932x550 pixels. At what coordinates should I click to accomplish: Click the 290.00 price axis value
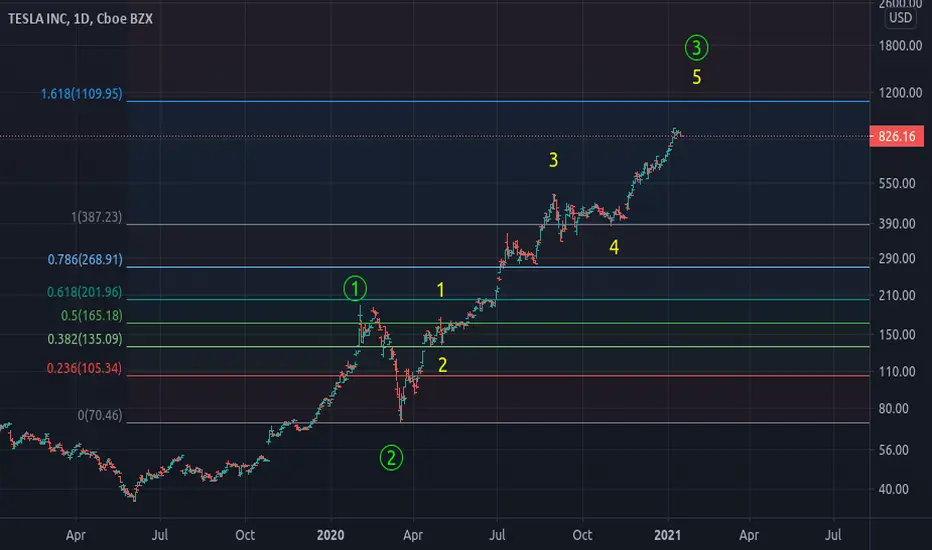coord(897,259)
